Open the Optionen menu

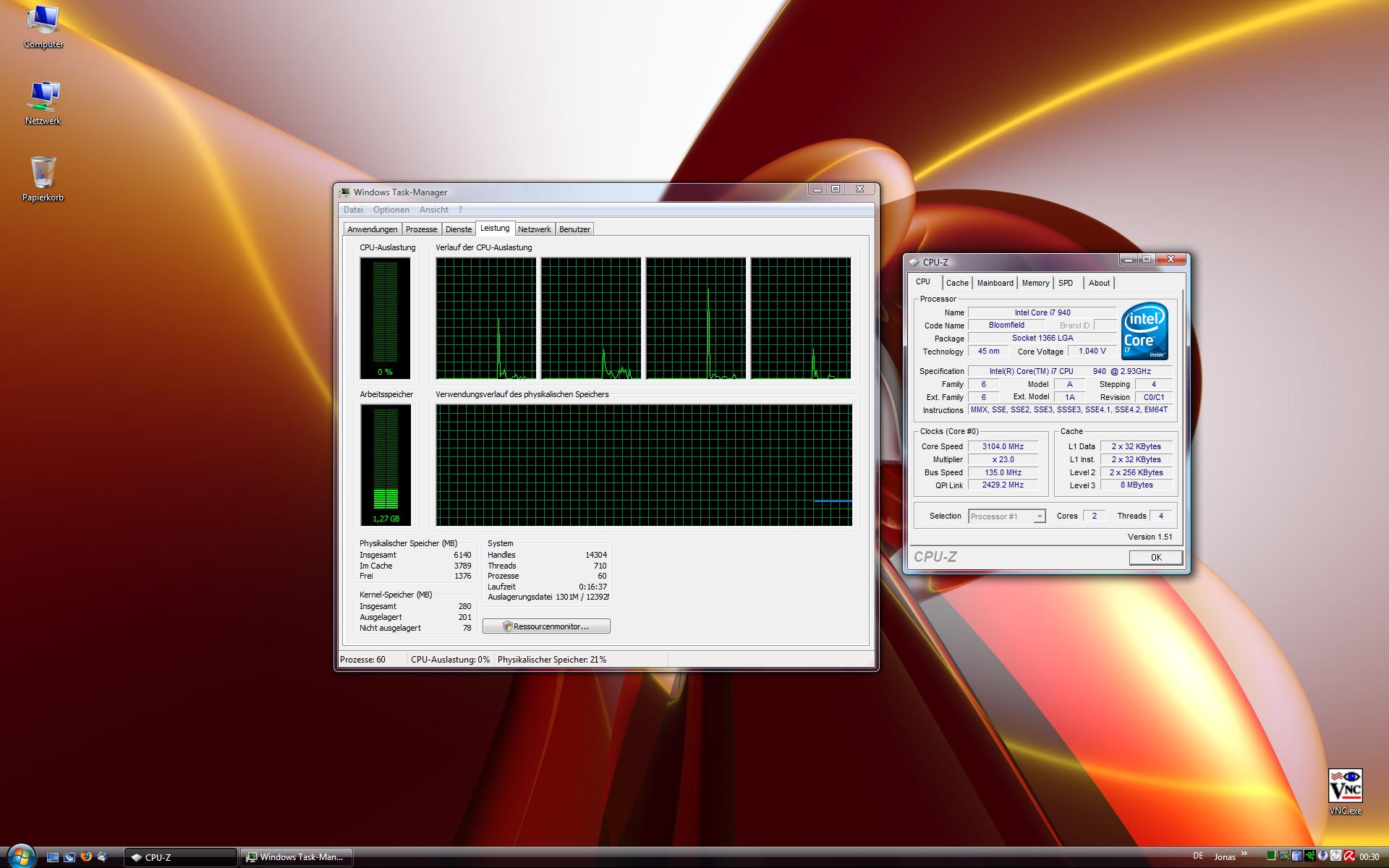point(391,210)
